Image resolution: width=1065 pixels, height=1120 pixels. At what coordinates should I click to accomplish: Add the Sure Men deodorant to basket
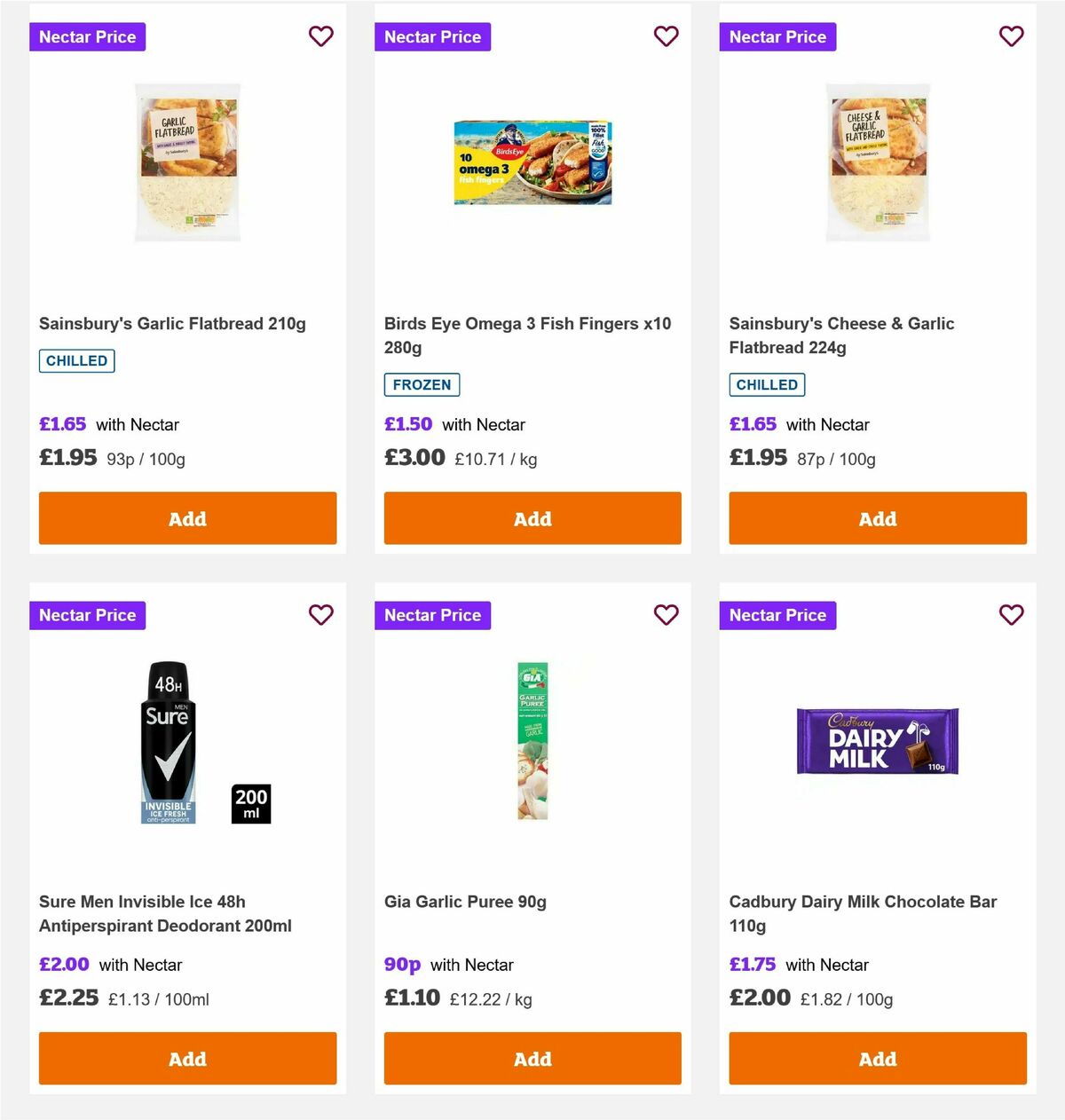[x=187, y=1058]
